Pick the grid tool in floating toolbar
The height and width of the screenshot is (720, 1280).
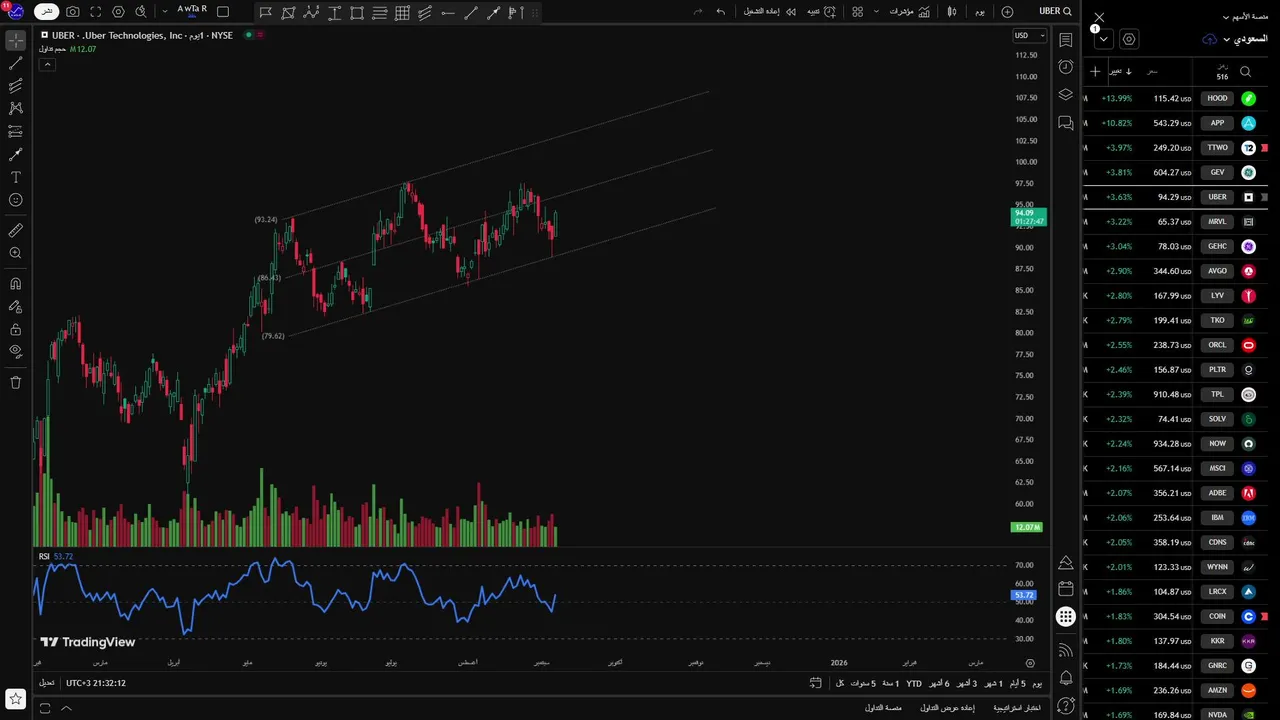pos(402,13)
